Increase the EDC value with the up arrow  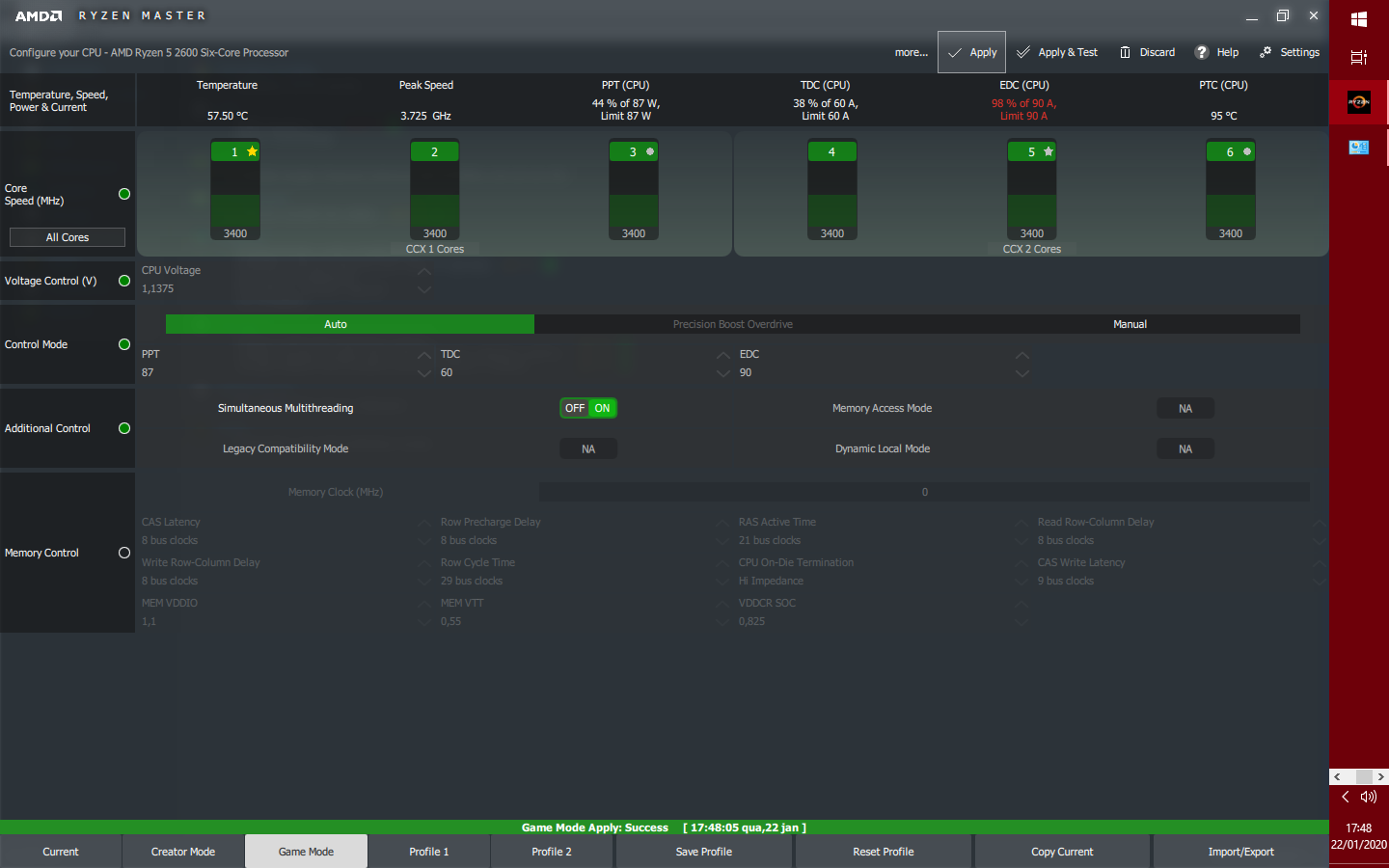(x=1022, y=355)
